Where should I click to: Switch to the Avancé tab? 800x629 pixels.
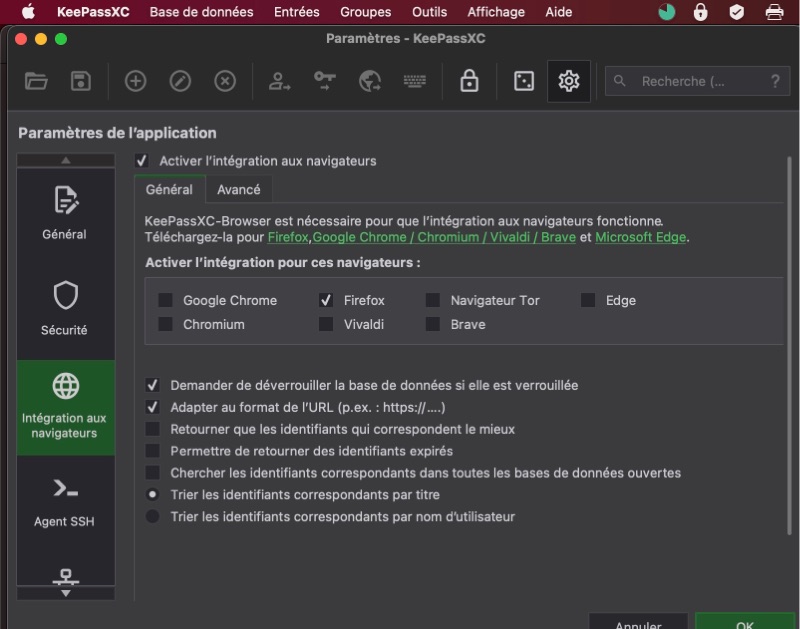point(239,190)
